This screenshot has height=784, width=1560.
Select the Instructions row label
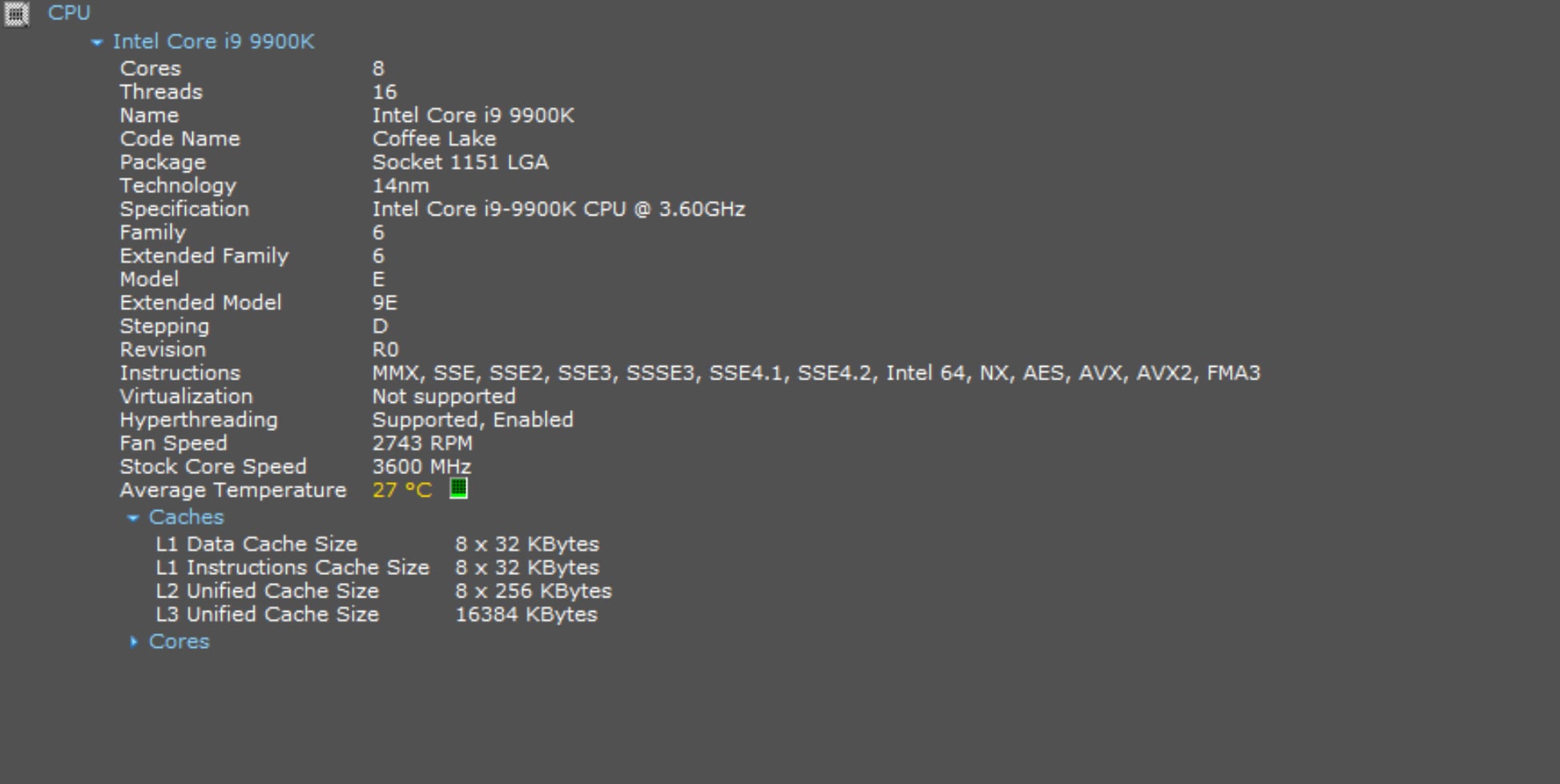(179, 373)
